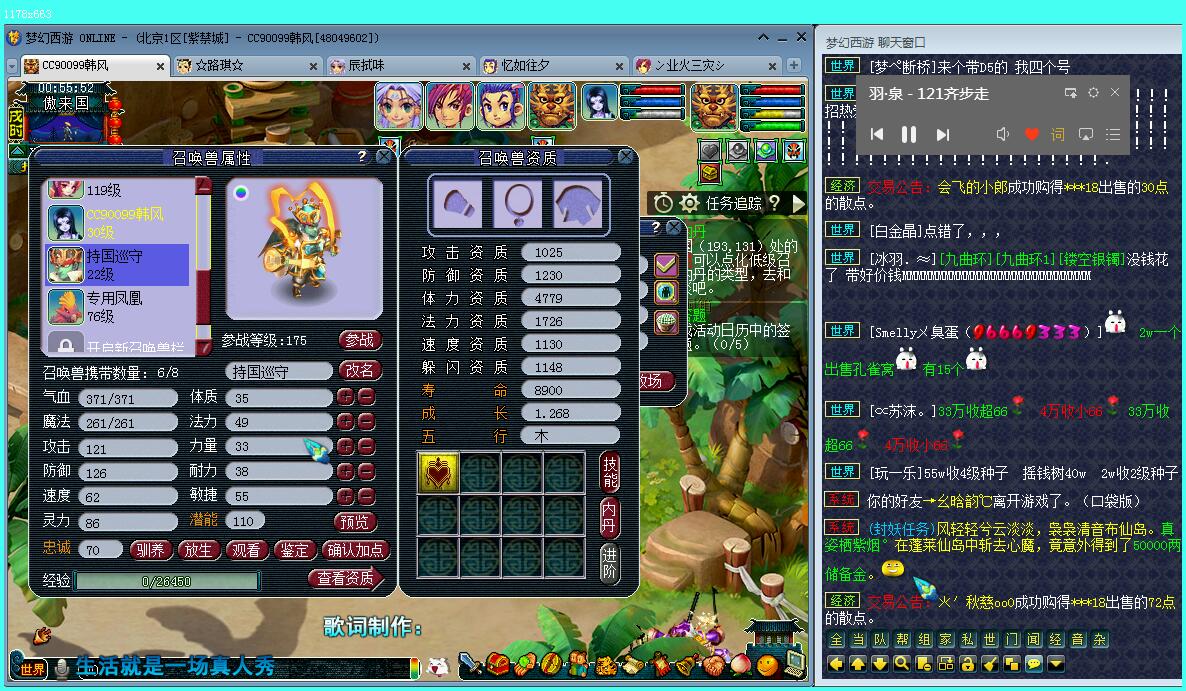Search chat with the magnifier icon
Image resolution: width=1186 pixels, height=691 pixels.
coord(902,664)
